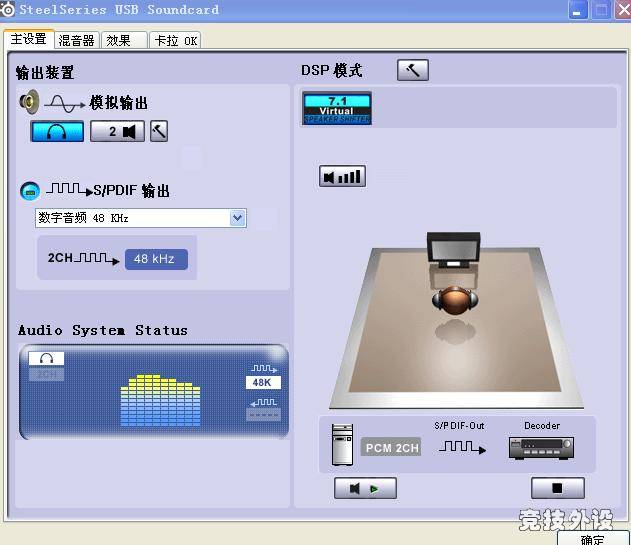This screenshot has height=545, width=631.
Task: Select headphone analog output button
Action: (x=57, y=131)
